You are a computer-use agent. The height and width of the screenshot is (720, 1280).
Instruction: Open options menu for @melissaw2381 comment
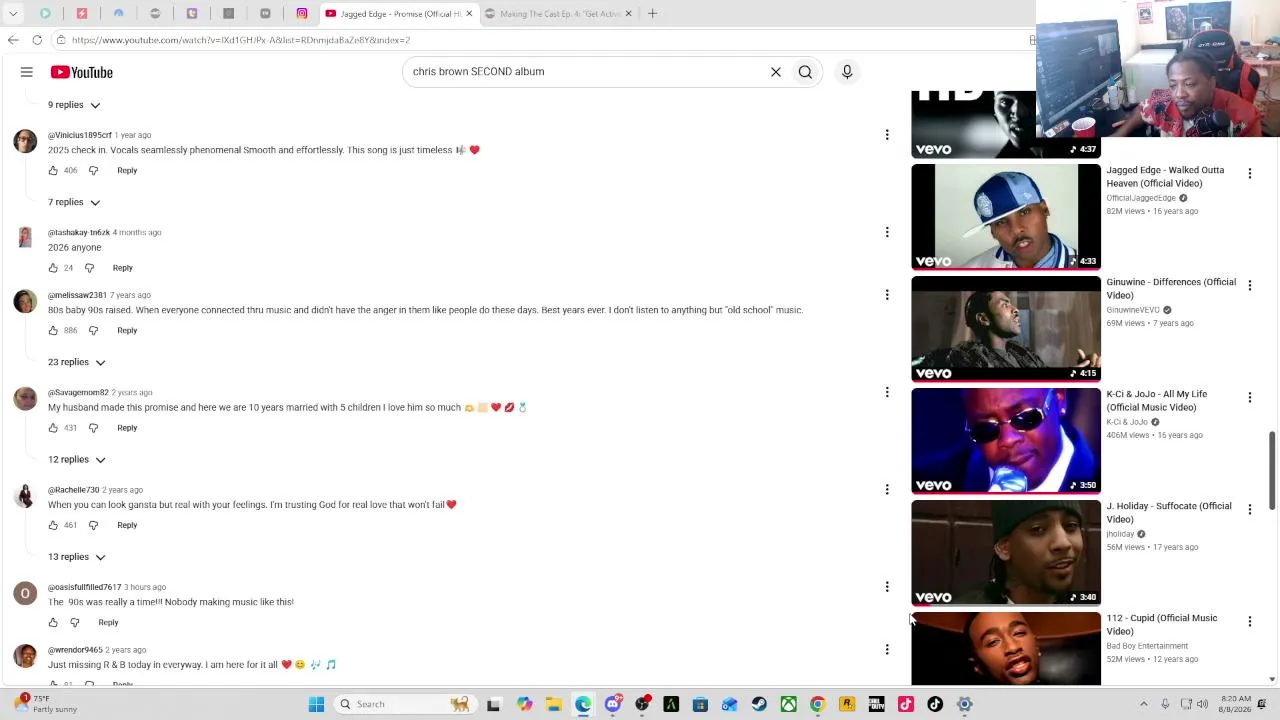tap(887, 295)
